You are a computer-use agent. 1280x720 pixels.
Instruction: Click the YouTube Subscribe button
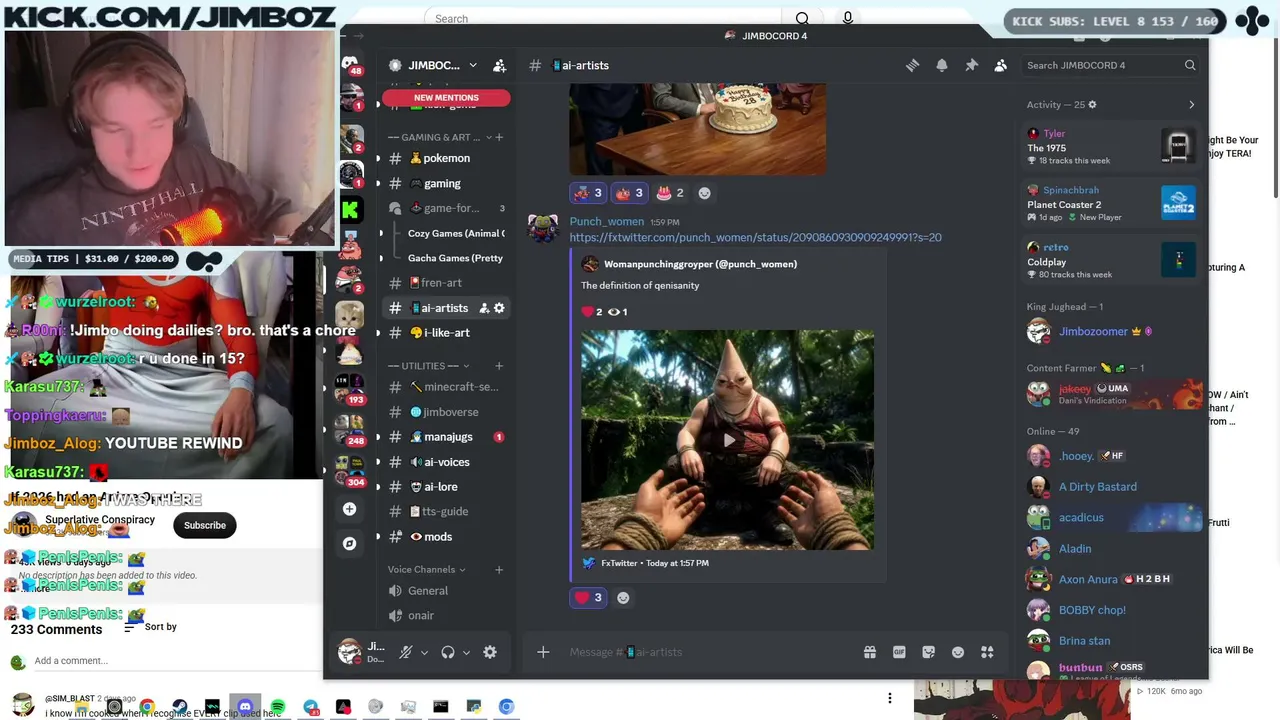(x=205, y=525)
